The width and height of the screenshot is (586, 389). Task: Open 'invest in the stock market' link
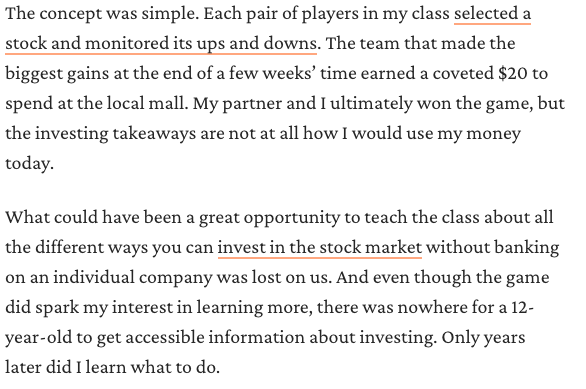320,248
